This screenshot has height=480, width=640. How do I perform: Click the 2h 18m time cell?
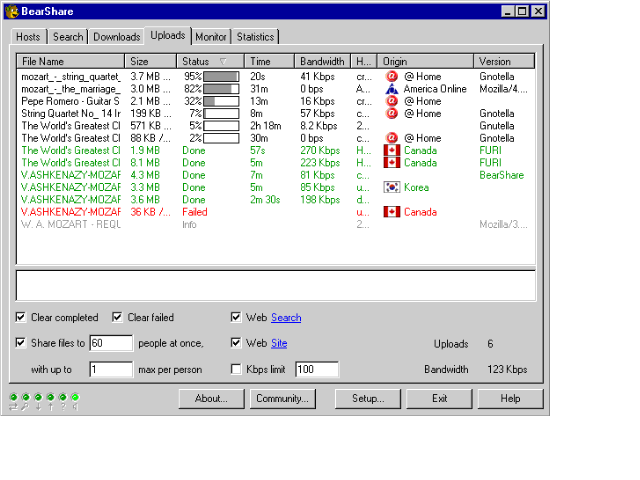coord(266,126)
